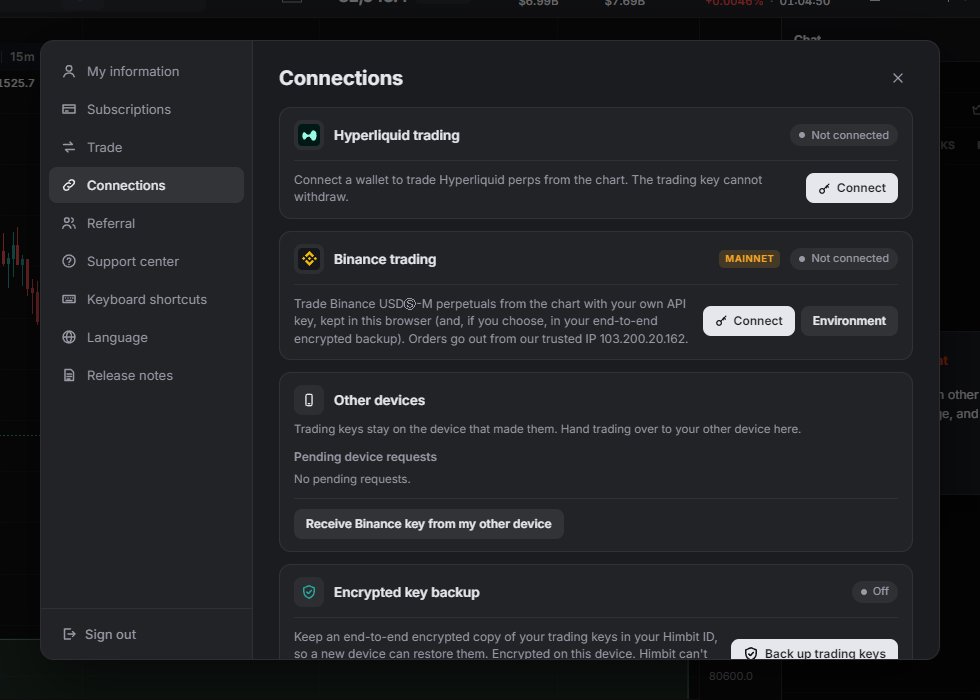Click the Connections link icon
The height and width of the screenshot is (700, 980).
click(x=69, y=185)
